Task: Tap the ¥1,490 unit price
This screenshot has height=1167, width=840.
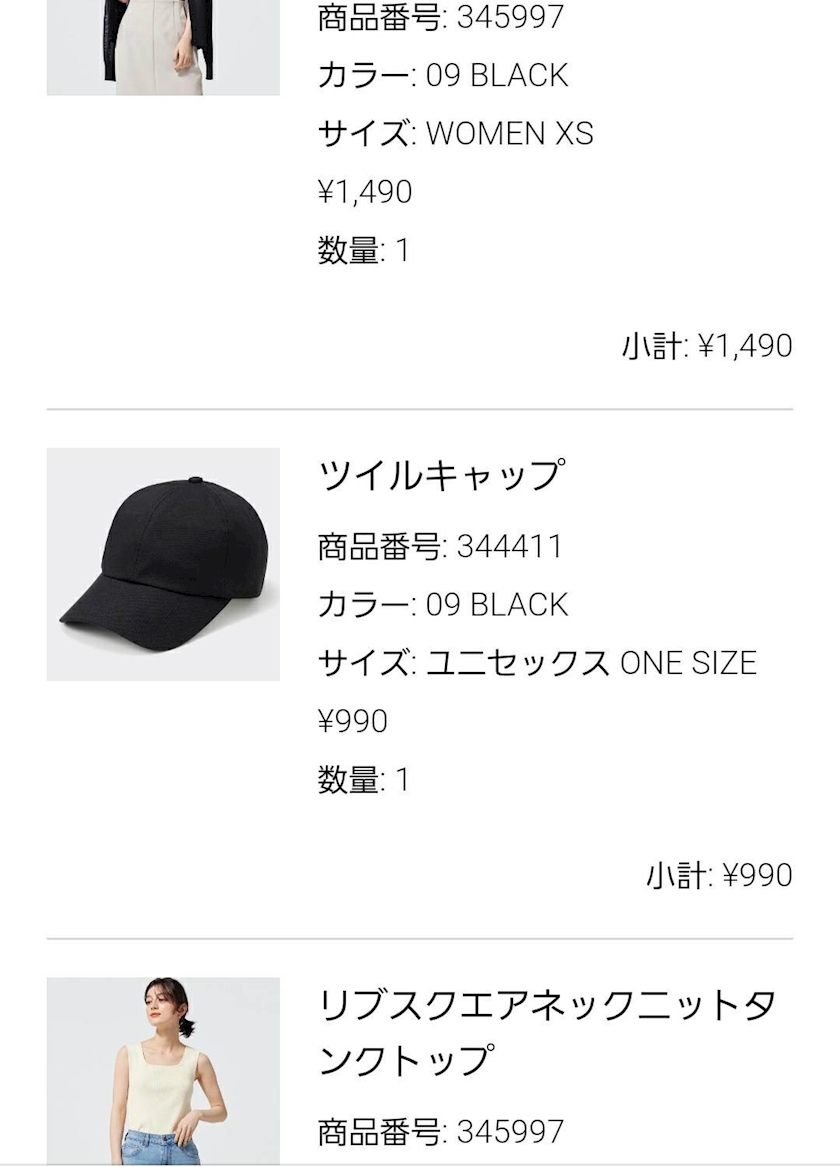Action: pyautogui.click(x=364, y=191)
